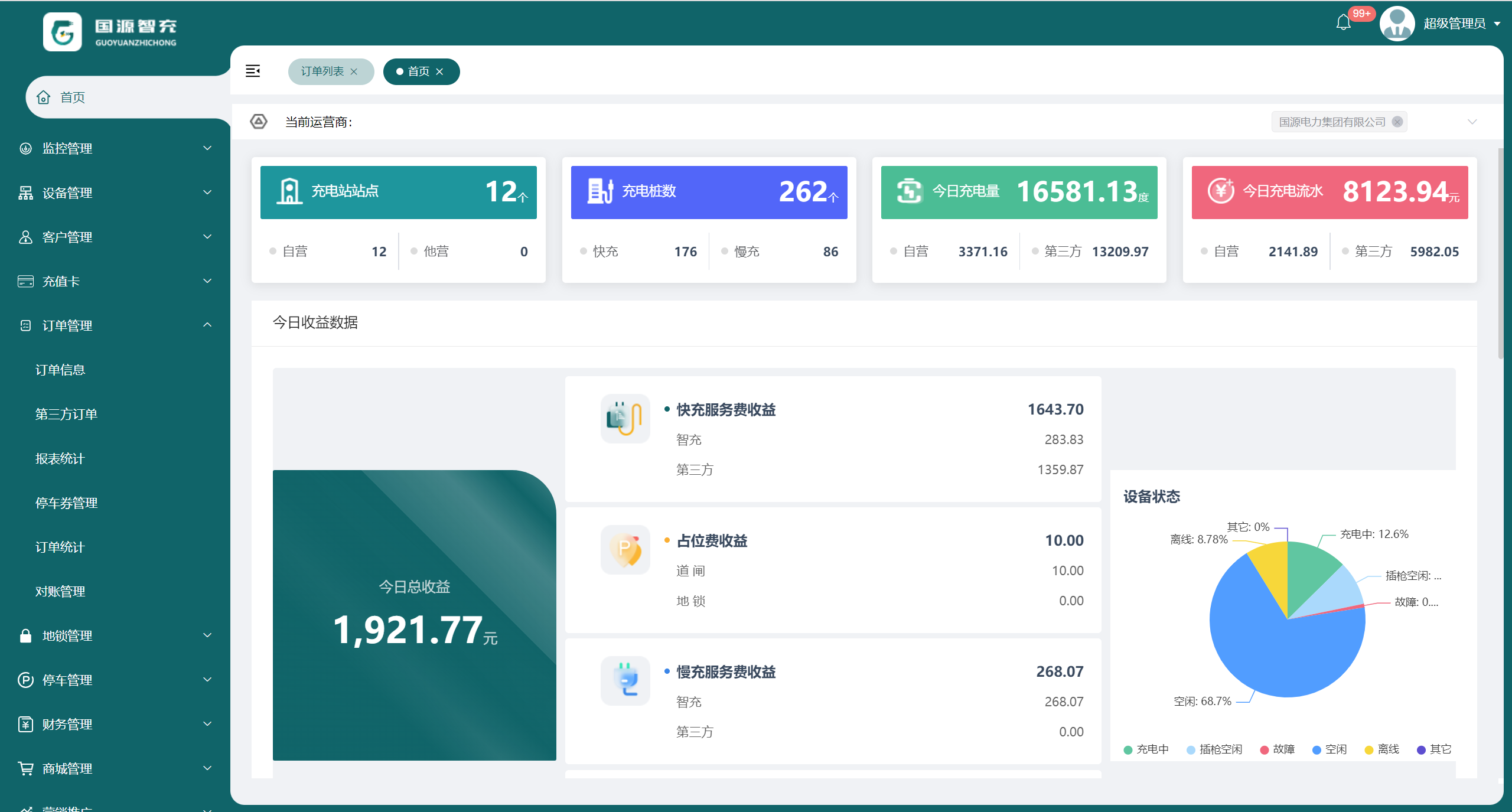The height and width of the screenshot is (812, 1512).
Task: Click the notification bell icon
Action: [1343, 22]
